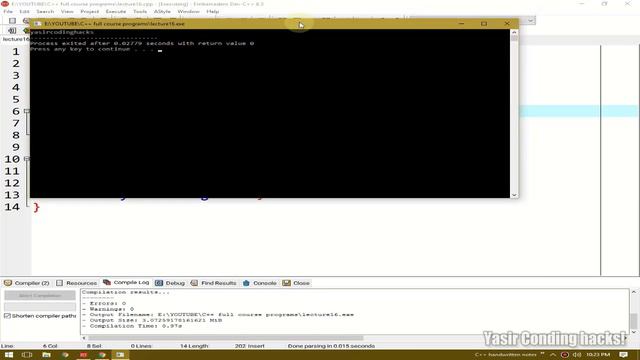Click the console scrollbar up arrow

[x=514, y=32]
